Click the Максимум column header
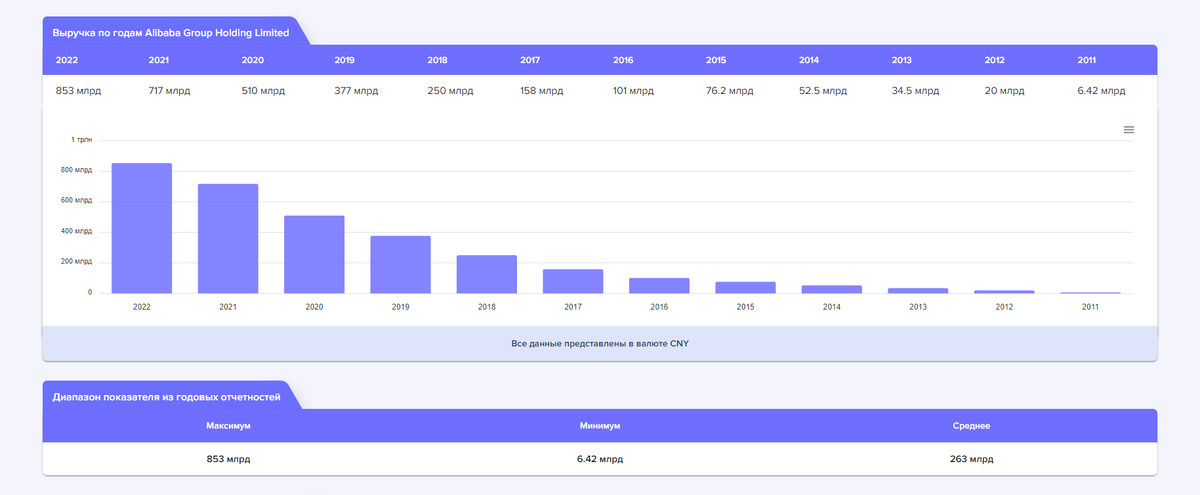Screen dimensions: 1200x495 [228, 426]
